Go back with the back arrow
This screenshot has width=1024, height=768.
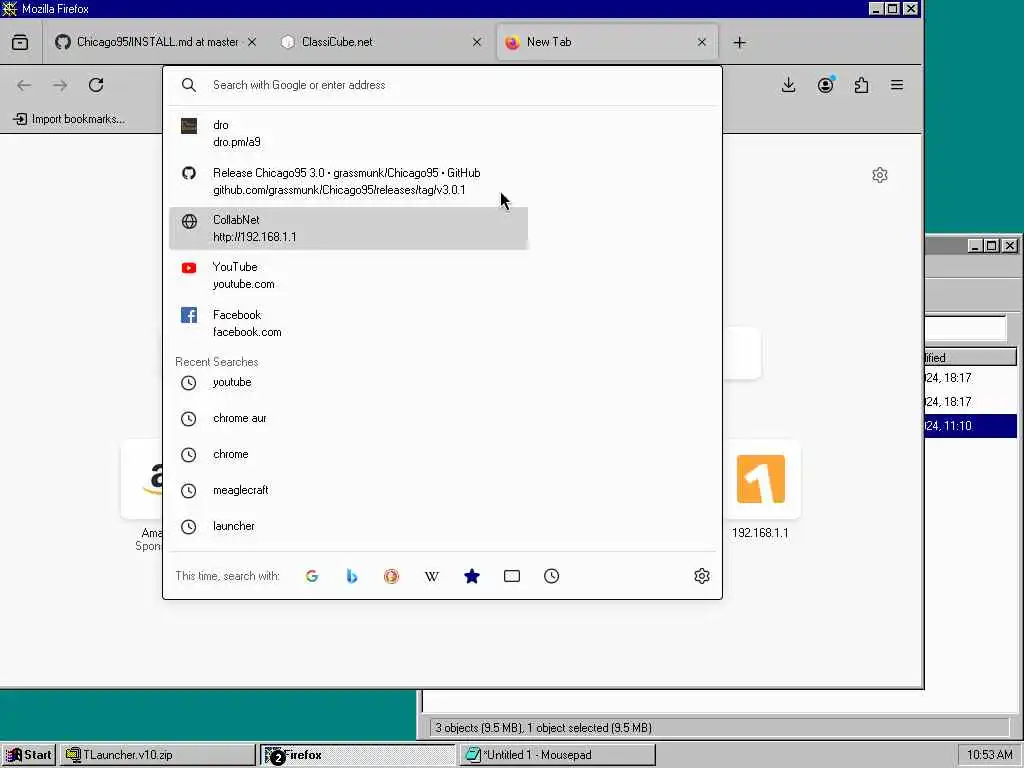[x=24, y=85]
